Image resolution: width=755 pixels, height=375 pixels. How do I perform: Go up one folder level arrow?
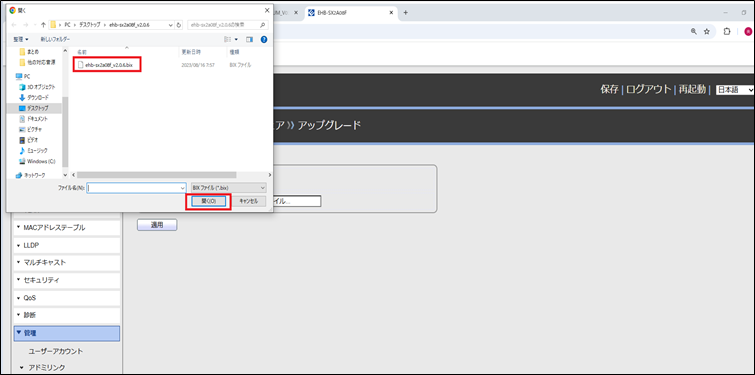tap(44, 25)
